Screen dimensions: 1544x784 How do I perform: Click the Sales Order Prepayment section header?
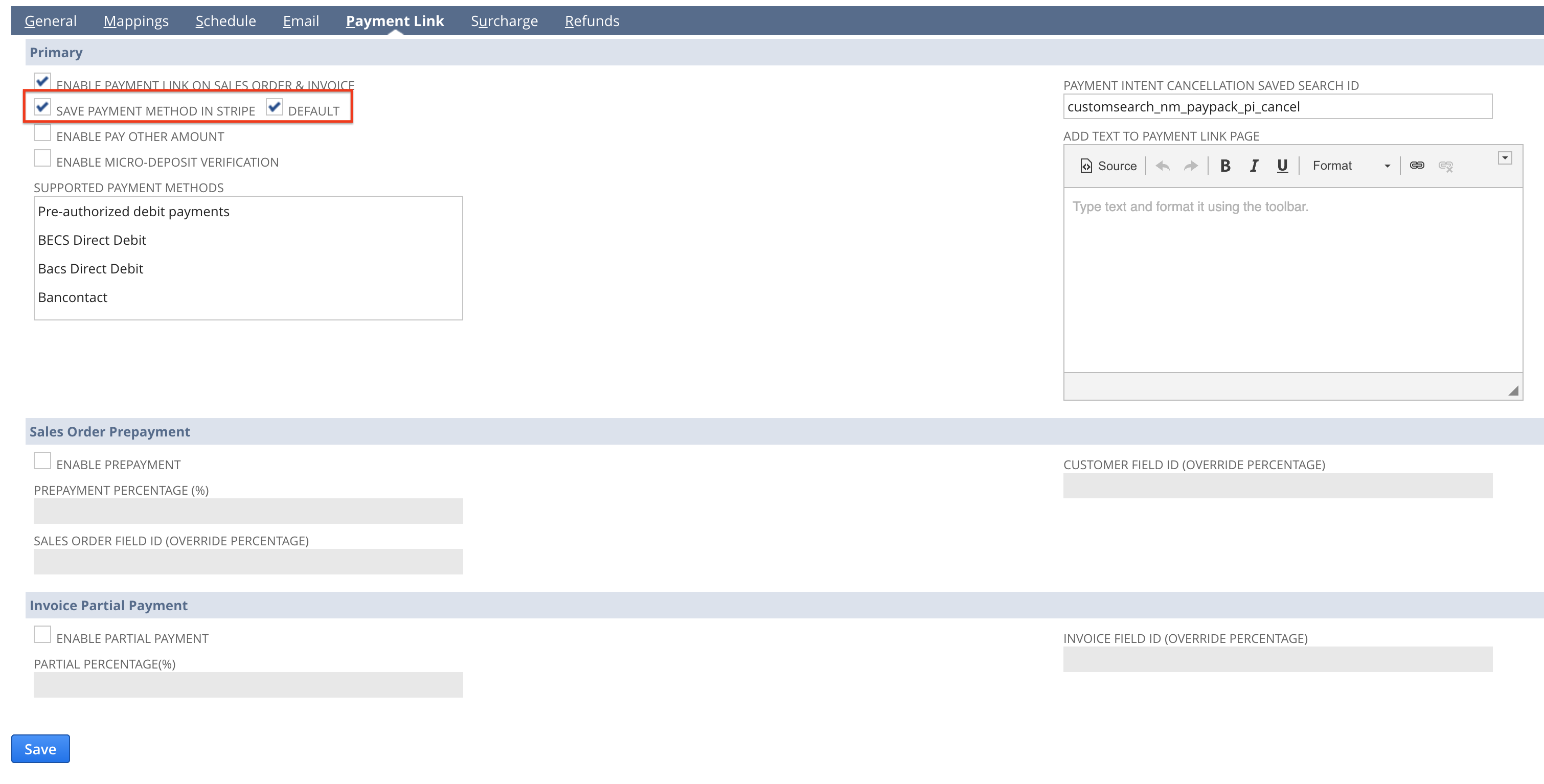tap(784, 431)
